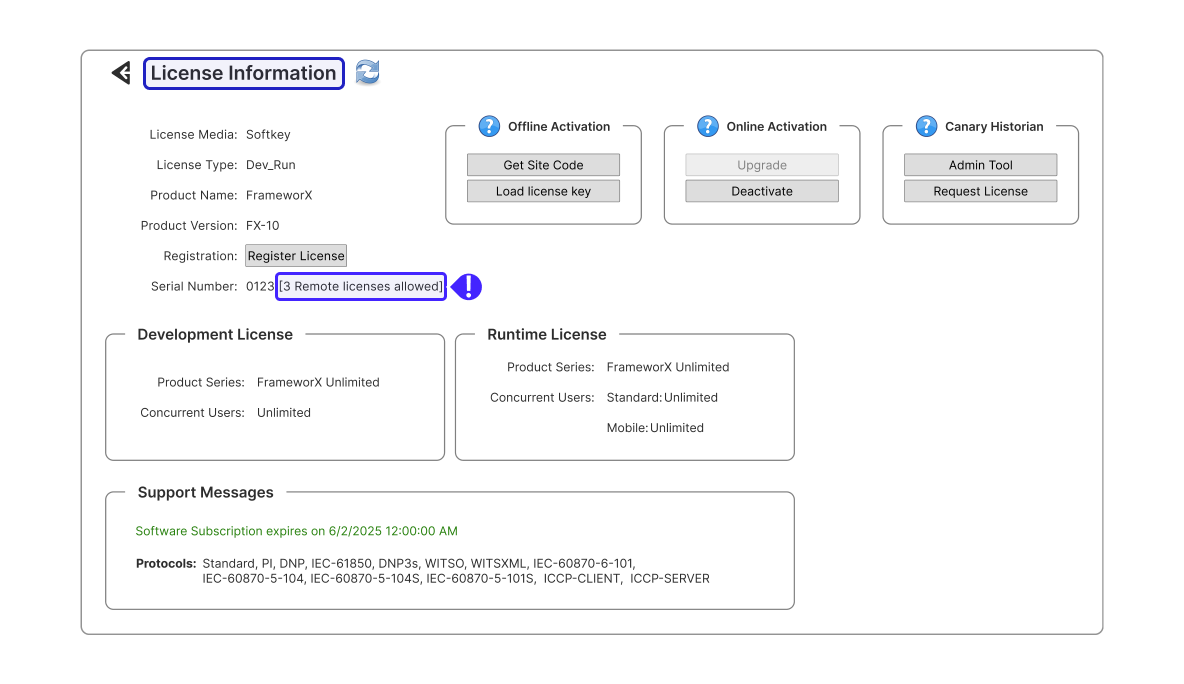Open Canary Historian help question icon
Viewport: 1184px width, 684px height.
click(x=927, y=126)
